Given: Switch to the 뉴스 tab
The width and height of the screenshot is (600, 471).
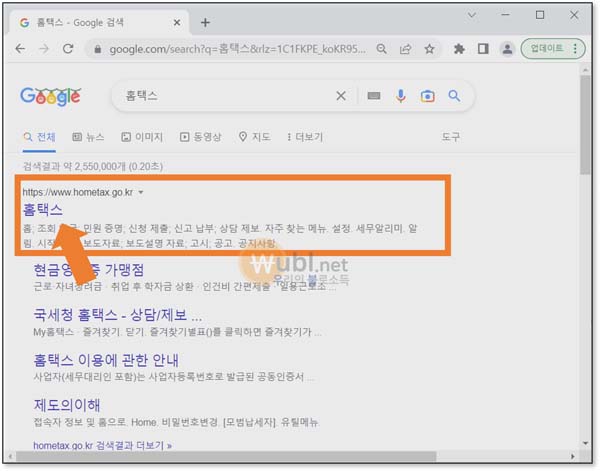Looking at the screenshot, I should pyautogui.click(x=88, y=137).
